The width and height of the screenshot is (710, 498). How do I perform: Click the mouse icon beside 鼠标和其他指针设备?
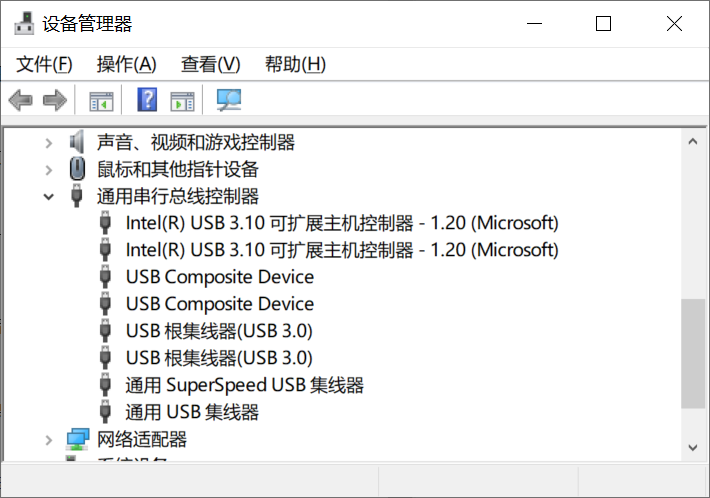[x=78, y=169]
